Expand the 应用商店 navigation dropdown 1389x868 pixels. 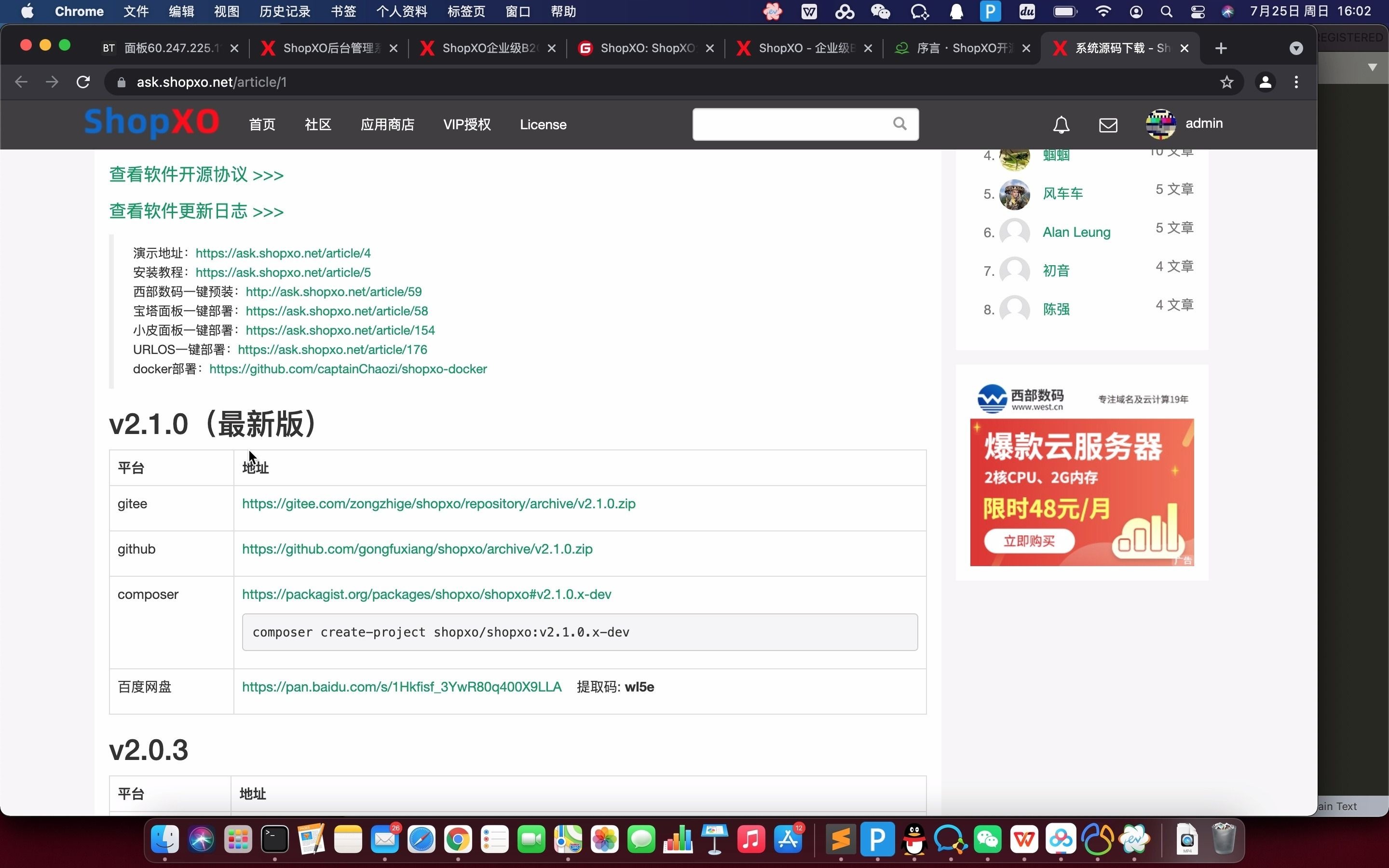(x=388, y=124)
